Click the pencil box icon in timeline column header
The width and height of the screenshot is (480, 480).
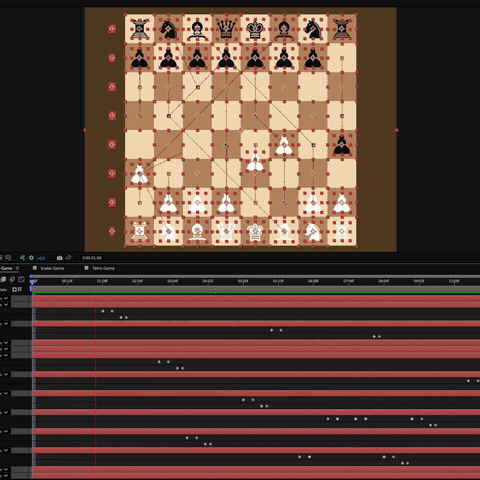tap(20, 289)
